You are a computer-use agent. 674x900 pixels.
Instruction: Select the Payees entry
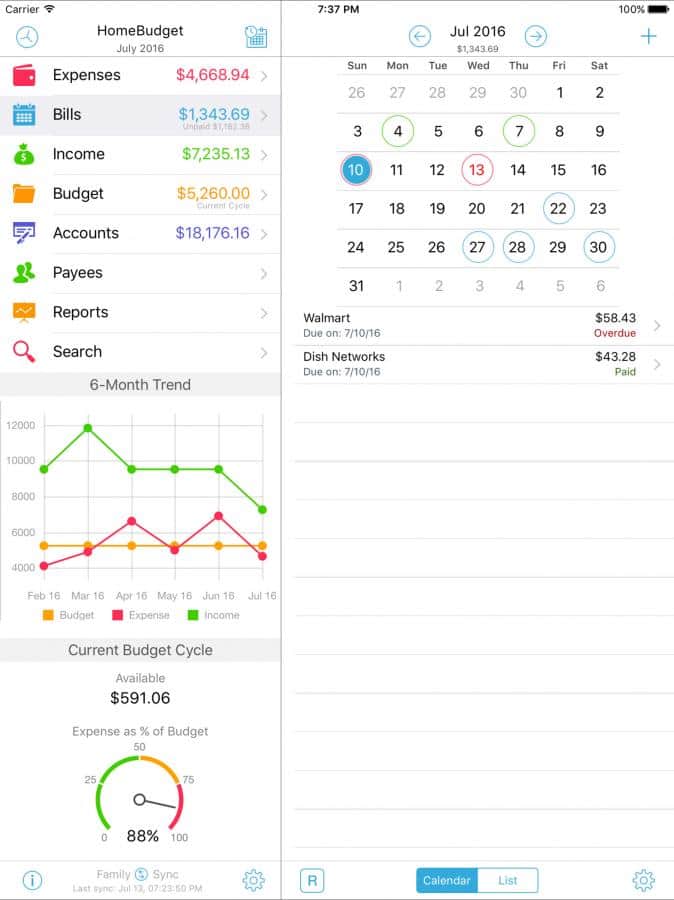pos(140,273)
